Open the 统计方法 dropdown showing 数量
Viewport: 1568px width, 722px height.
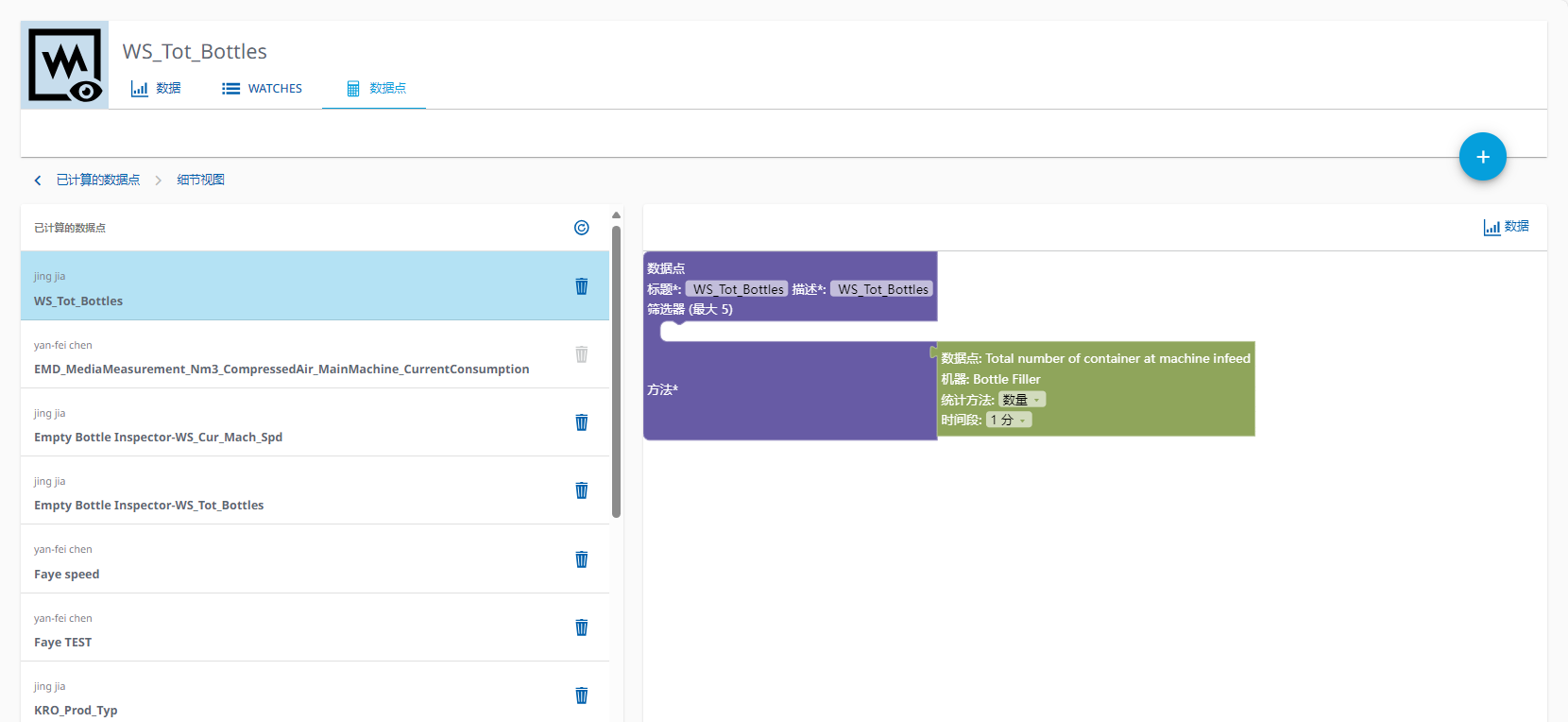point(1022,400)
